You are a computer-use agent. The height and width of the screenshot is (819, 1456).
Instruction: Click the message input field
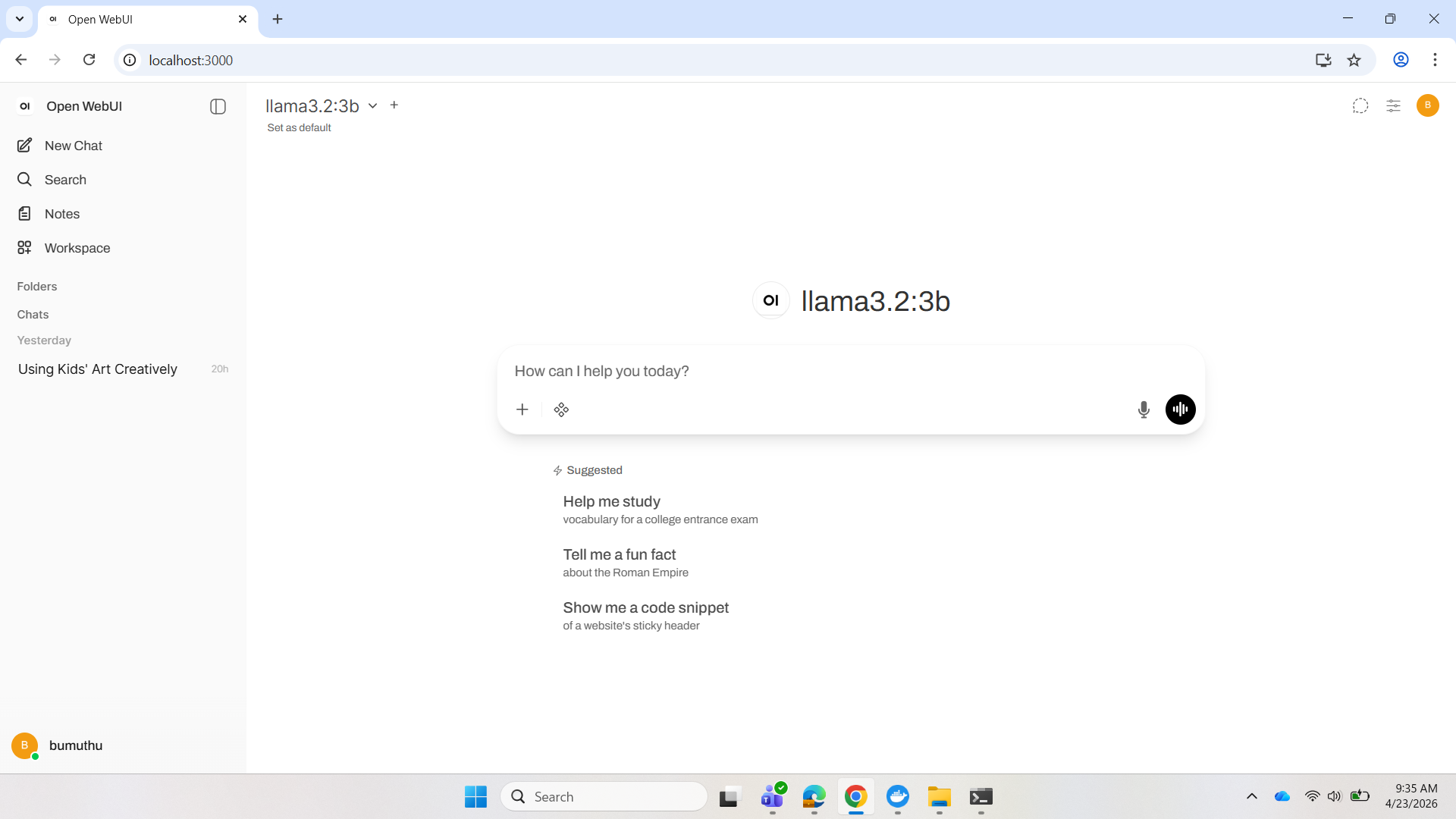coord(851,371)
